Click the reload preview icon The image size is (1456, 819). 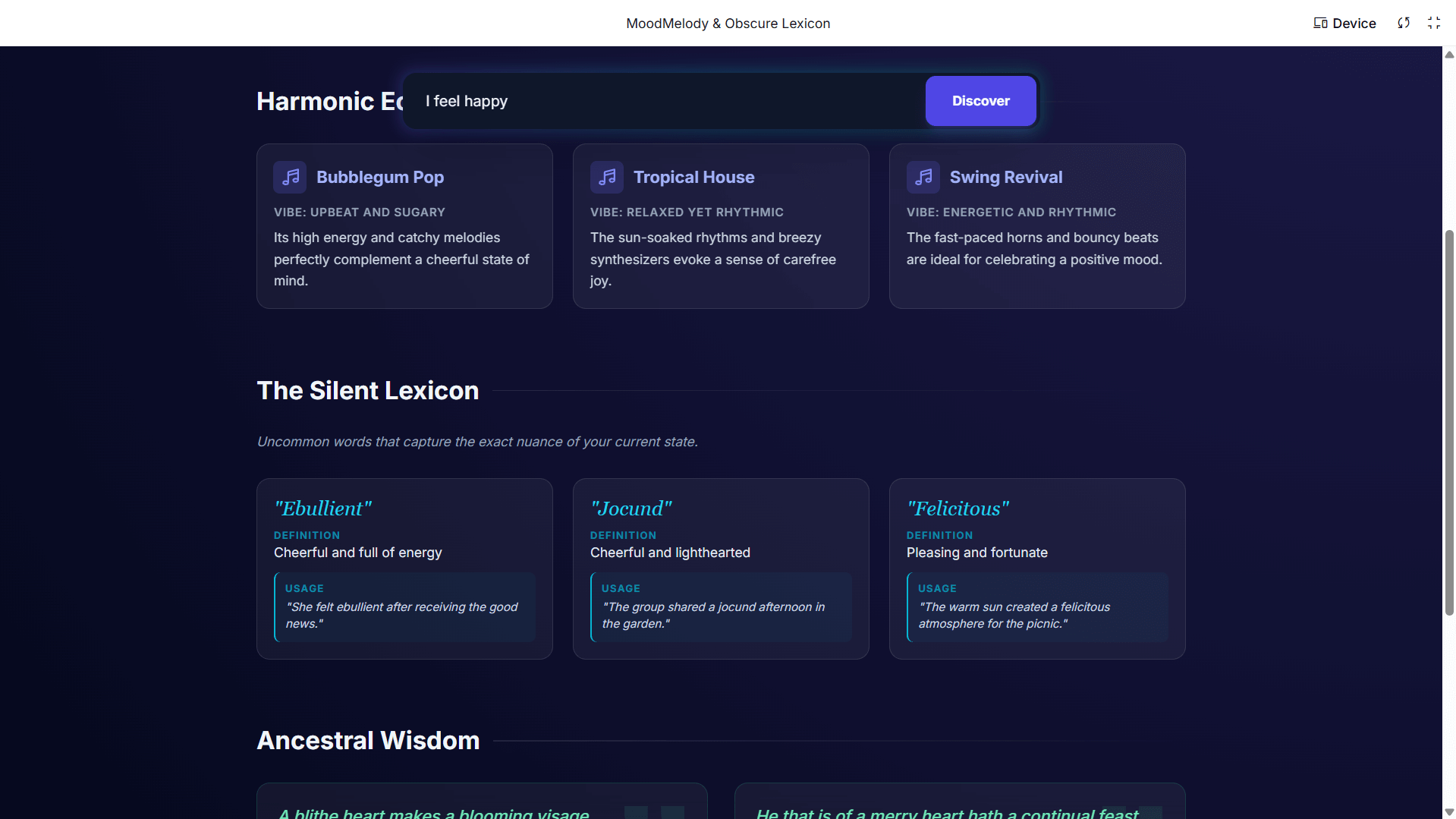pyautogui.click(x=1404, y=24)
